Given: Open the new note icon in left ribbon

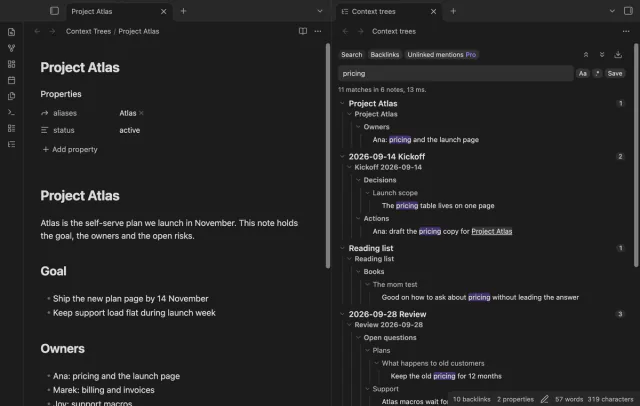Looking at the screenshot, I should 11,32.
